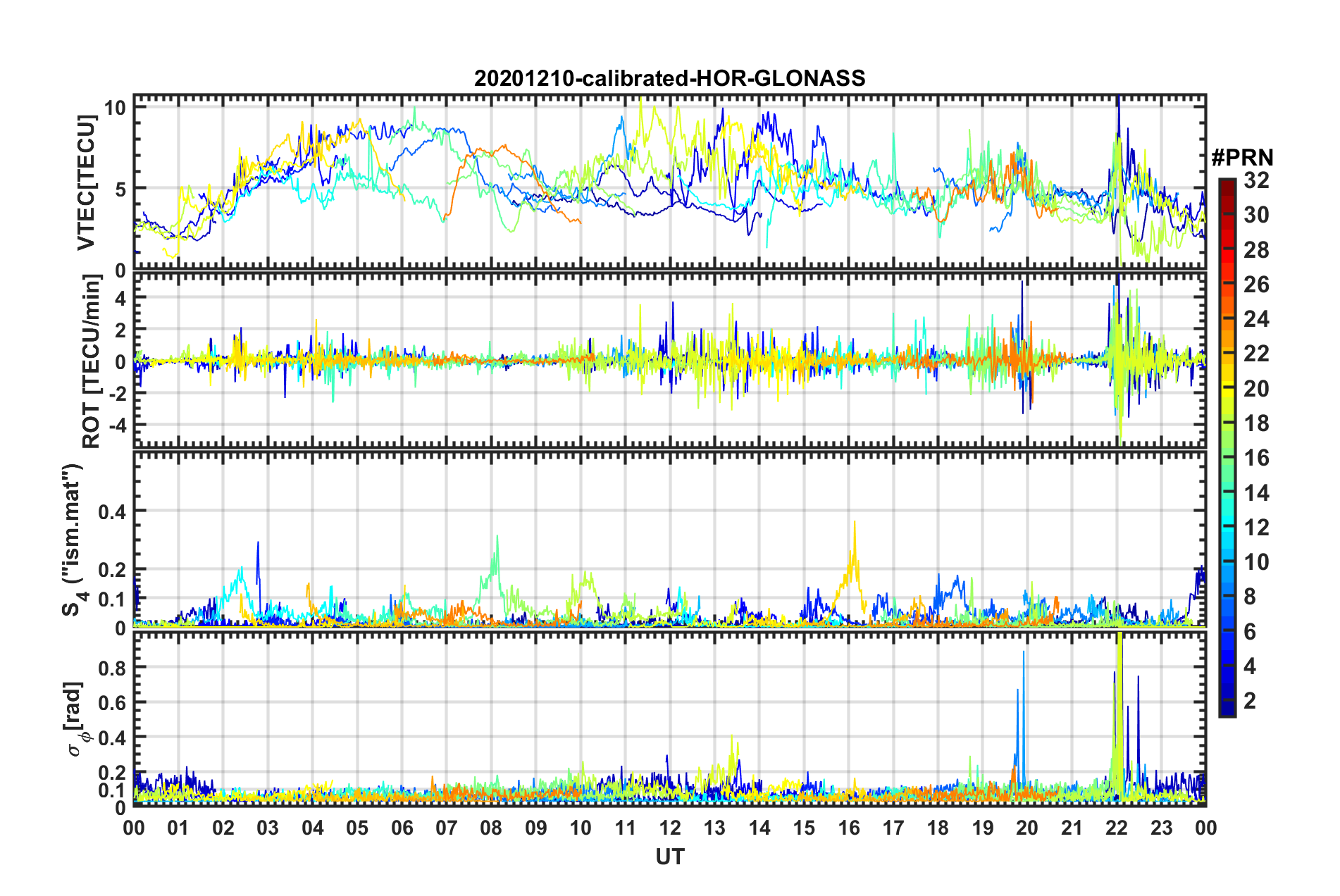
Task: Select the colorbar tick label "8"
Action: 1250,597
